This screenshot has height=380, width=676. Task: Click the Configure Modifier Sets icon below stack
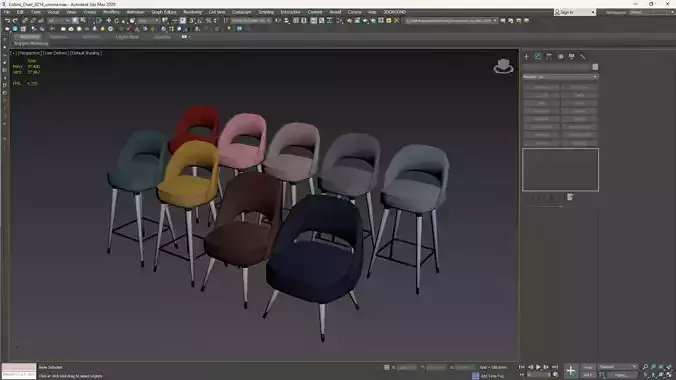tap(570, 197)
